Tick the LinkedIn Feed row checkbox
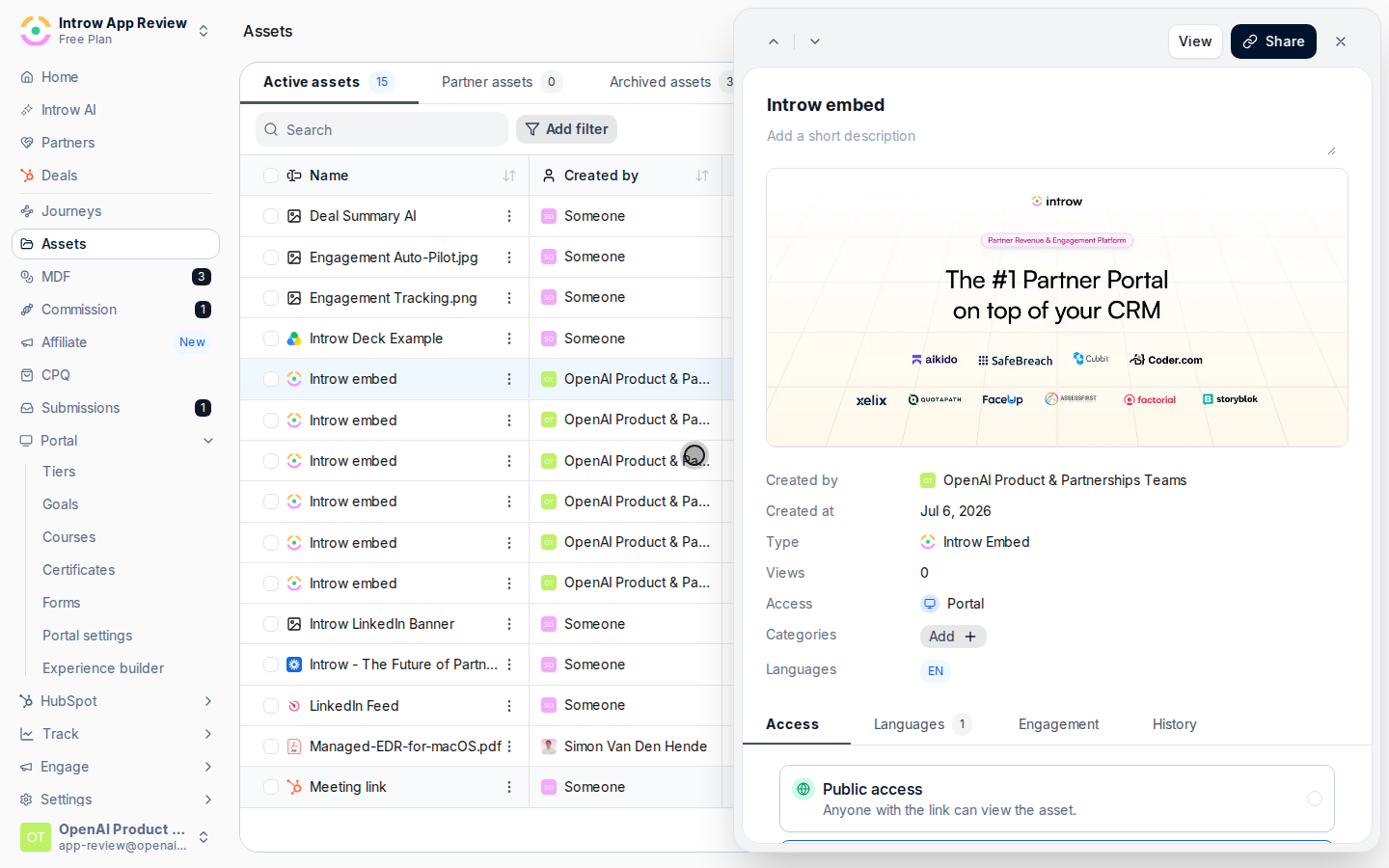 coord(271,706)
